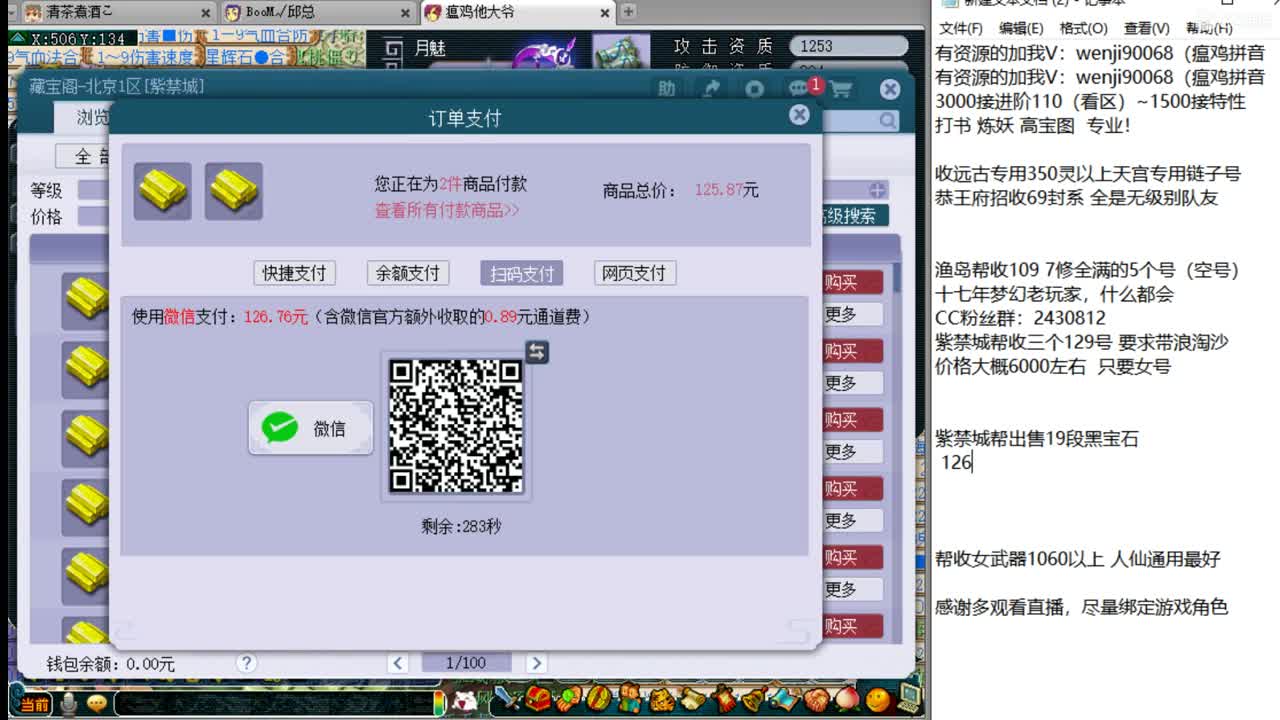Click the 紫禁城帮出售19段黑宝石 line in Notepad
Image resolution: width=1280 pixels, height=720 pixels.
pyautogui.click(x=1037, y=439)
